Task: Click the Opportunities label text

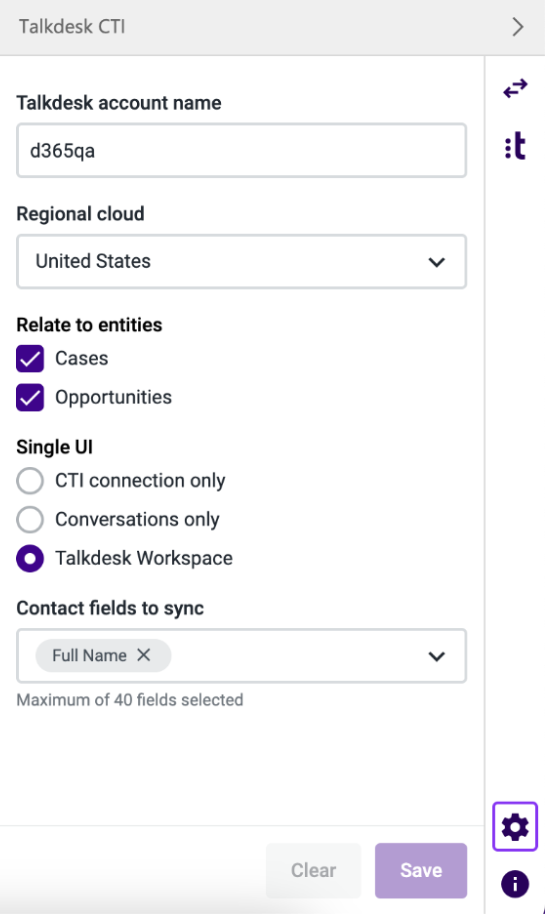Action: (x=113, y=397)
